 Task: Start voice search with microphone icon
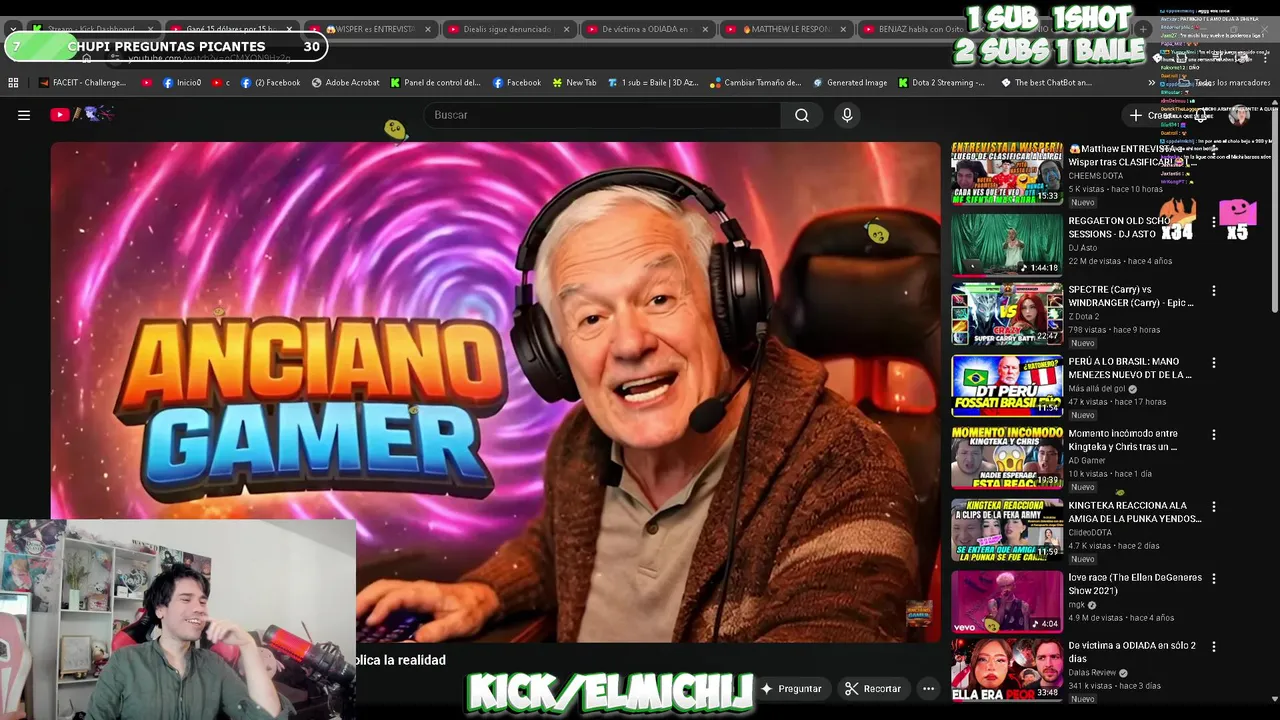click(847, 115)
